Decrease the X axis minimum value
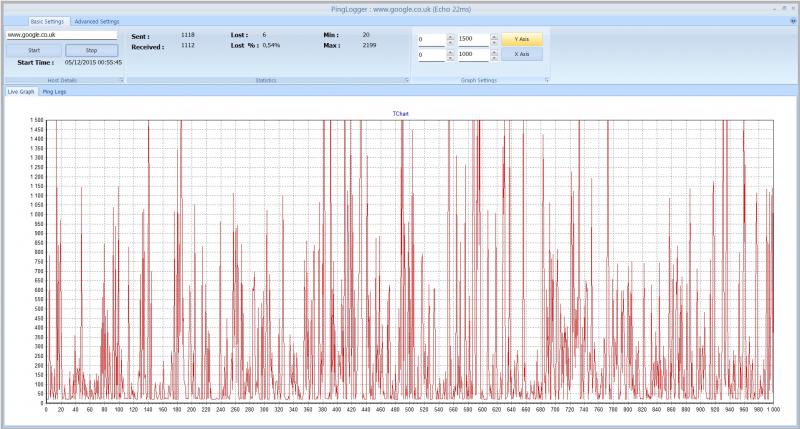 tap(450, 59)
